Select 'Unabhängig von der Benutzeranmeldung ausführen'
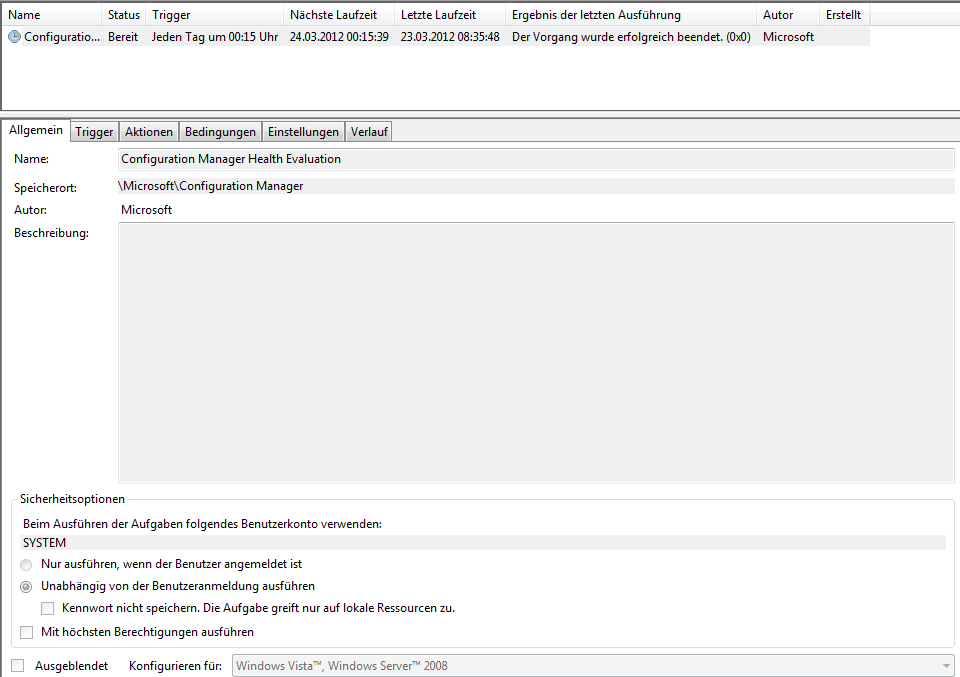The height and width of the screenshot is (677, 960). (26, 586)
